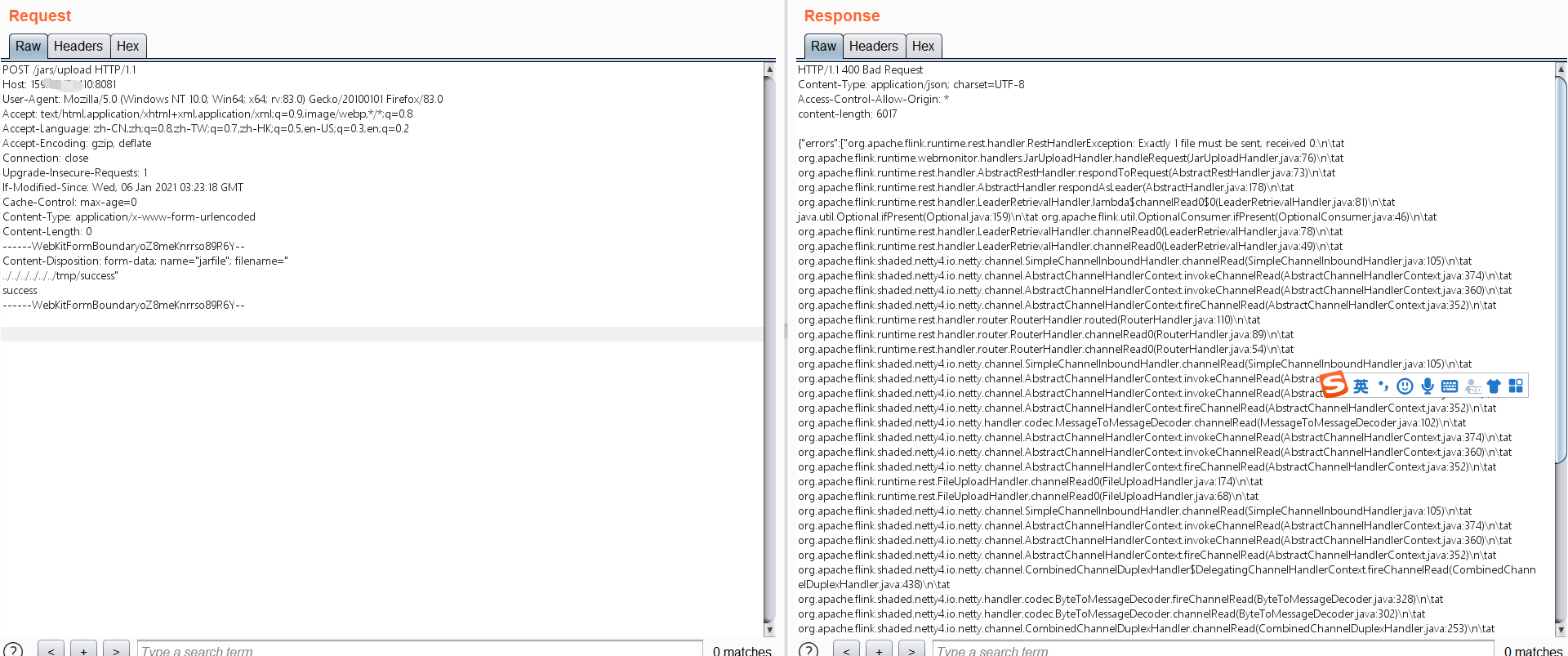The image size is (1568, 656).
Task: Click previous match button in Request search
Action: point(51,649)
